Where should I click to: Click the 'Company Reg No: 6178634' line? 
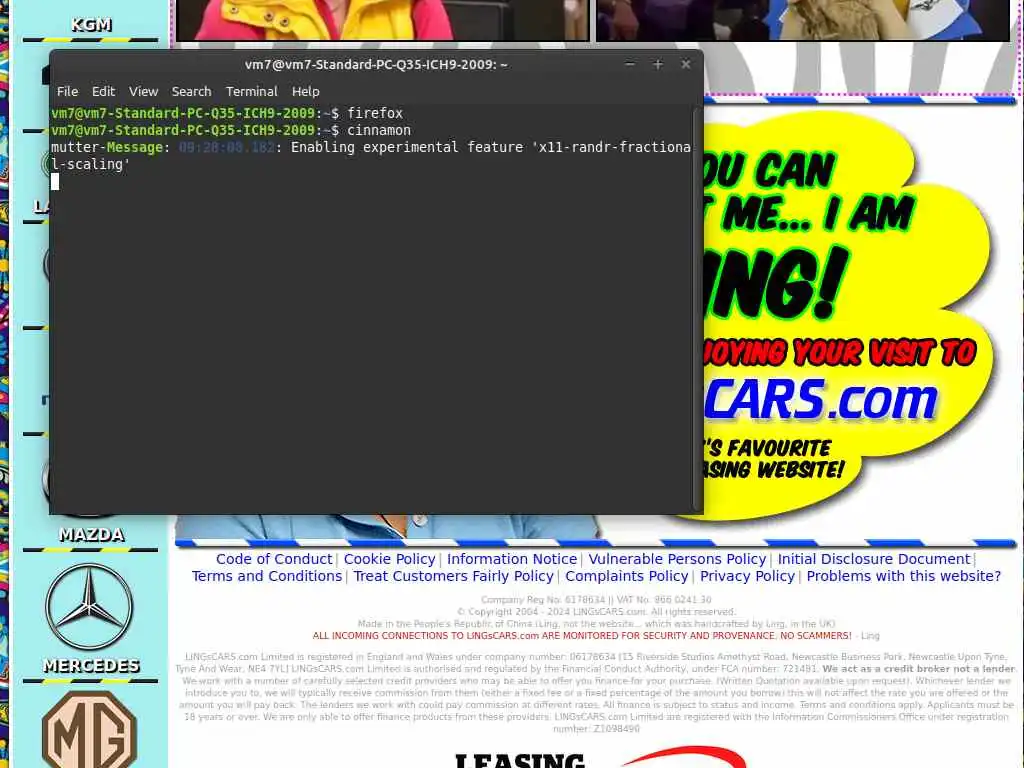[596, 600]
